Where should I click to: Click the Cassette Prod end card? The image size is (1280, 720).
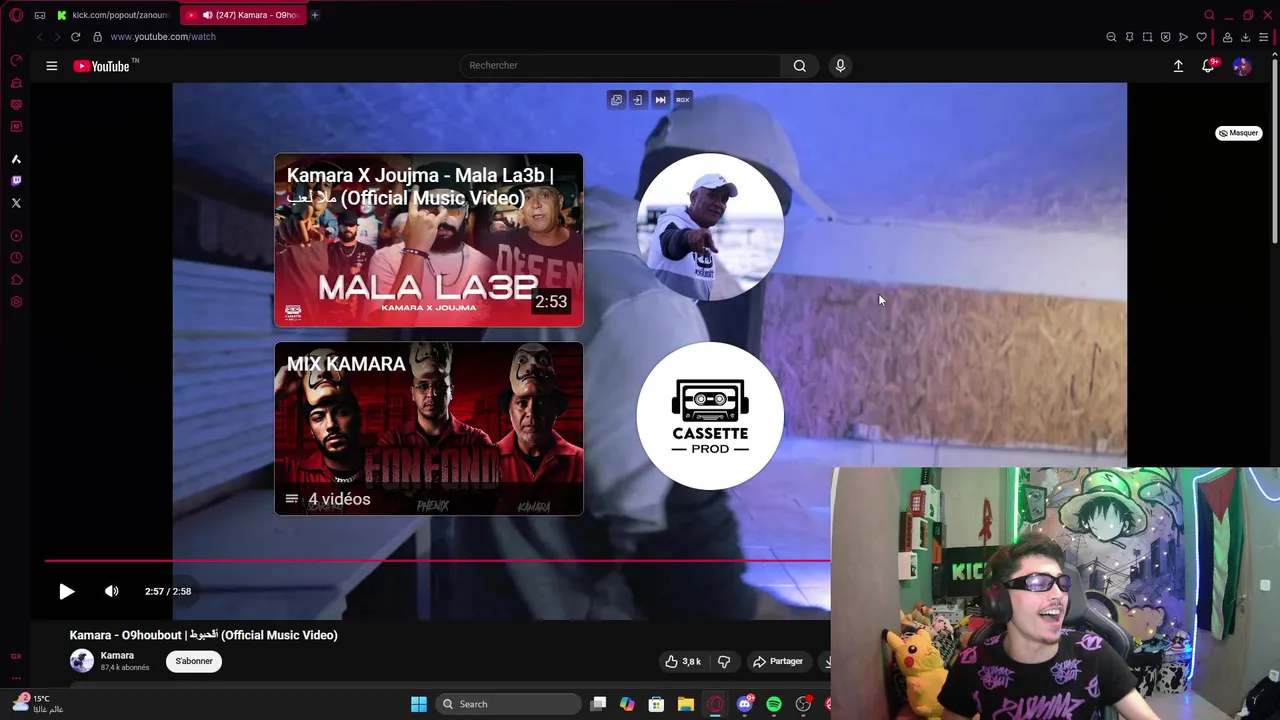(710, 416)
